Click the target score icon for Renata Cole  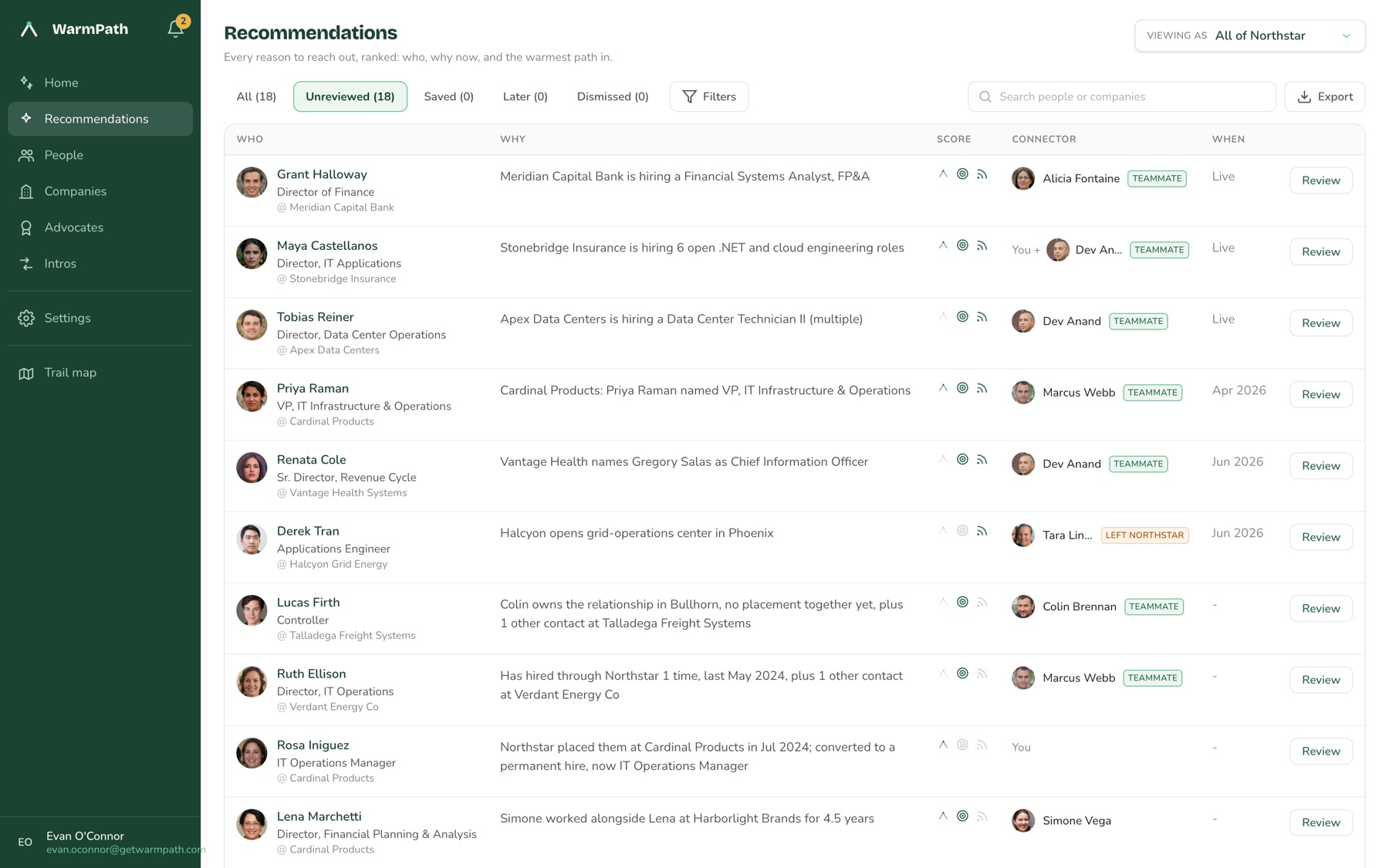(962, 460)
